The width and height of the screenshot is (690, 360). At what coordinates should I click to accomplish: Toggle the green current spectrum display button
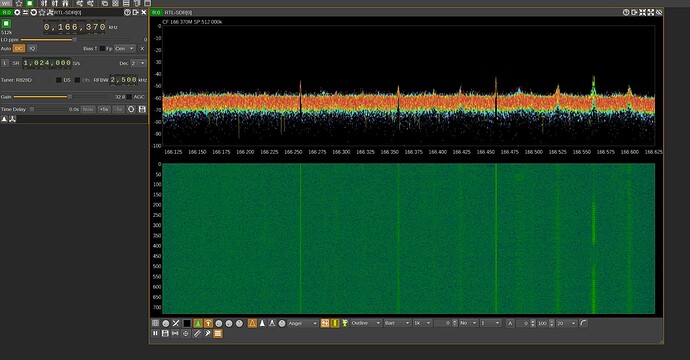coord(198,323)
